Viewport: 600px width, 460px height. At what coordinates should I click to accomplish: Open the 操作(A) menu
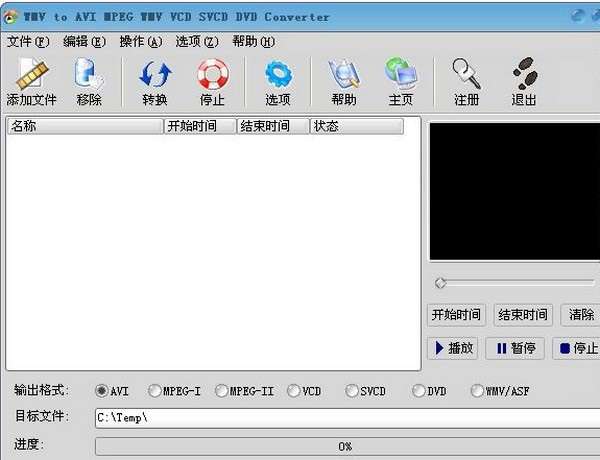[141, 41]
